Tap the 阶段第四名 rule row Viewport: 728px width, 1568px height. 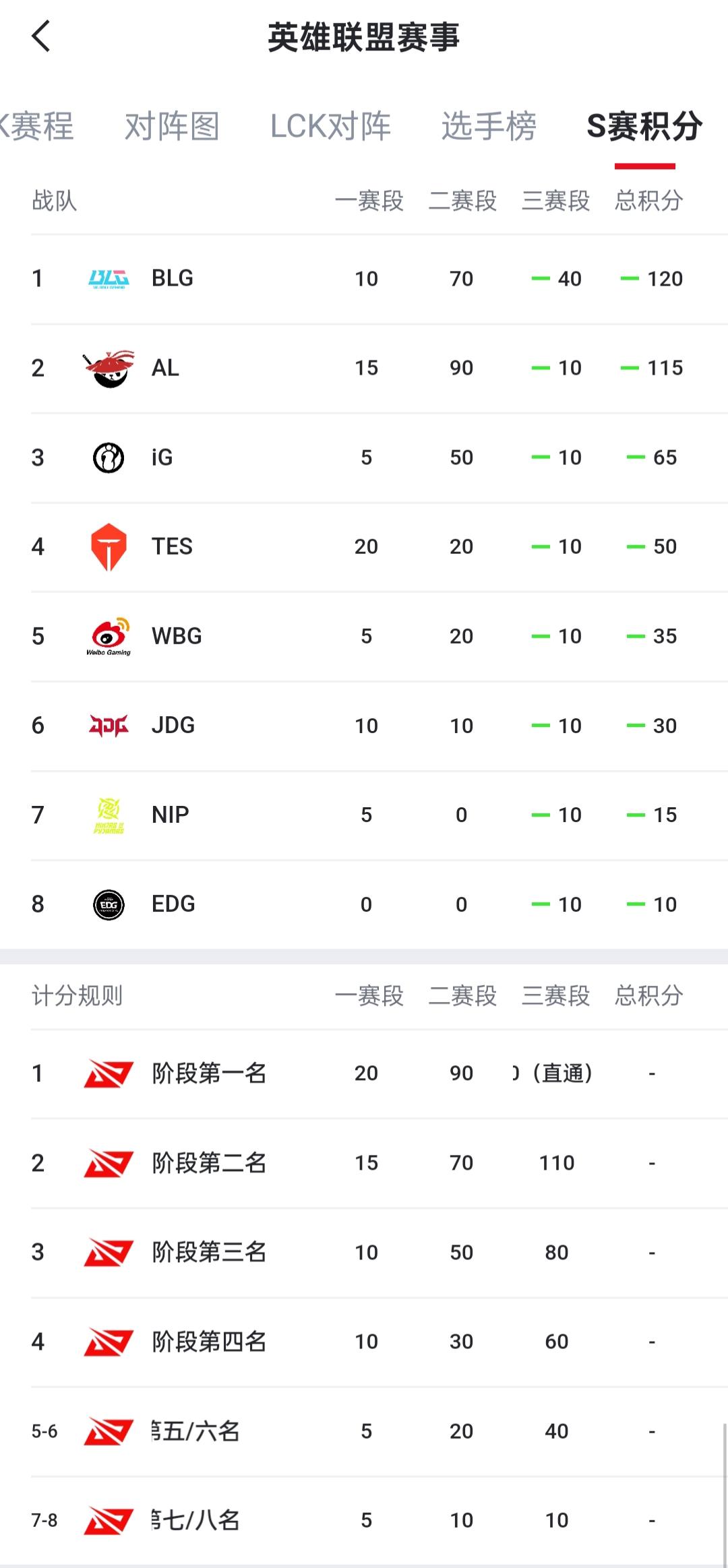(364, 1342)
